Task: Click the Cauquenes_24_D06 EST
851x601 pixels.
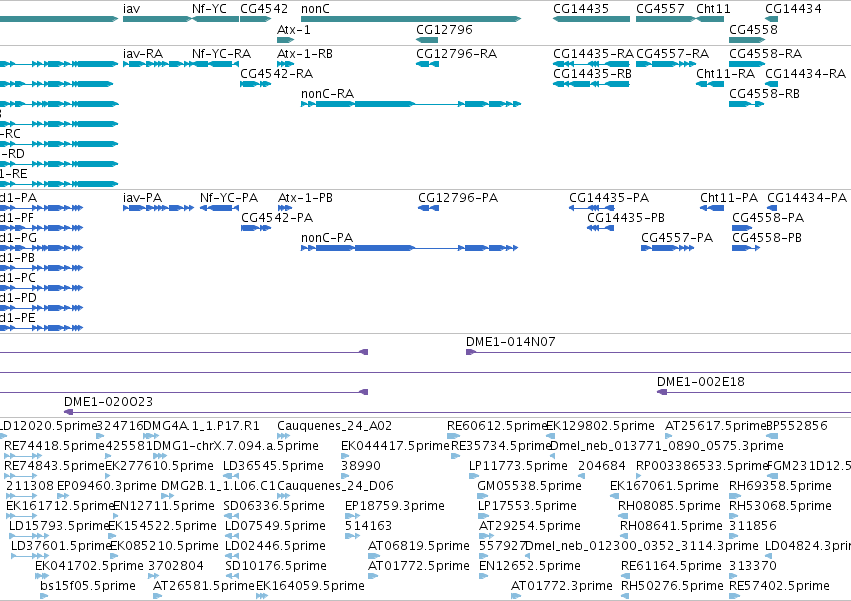Action: (283, 496)
